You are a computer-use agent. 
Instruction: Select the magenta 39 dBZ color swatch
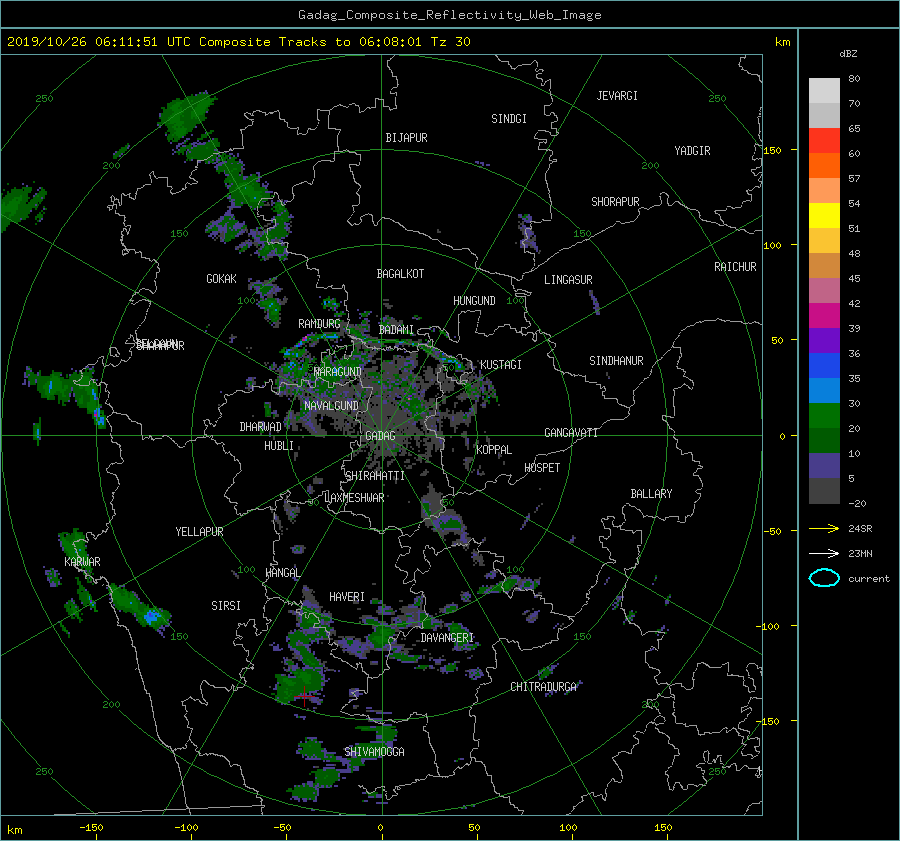point(824,315)
